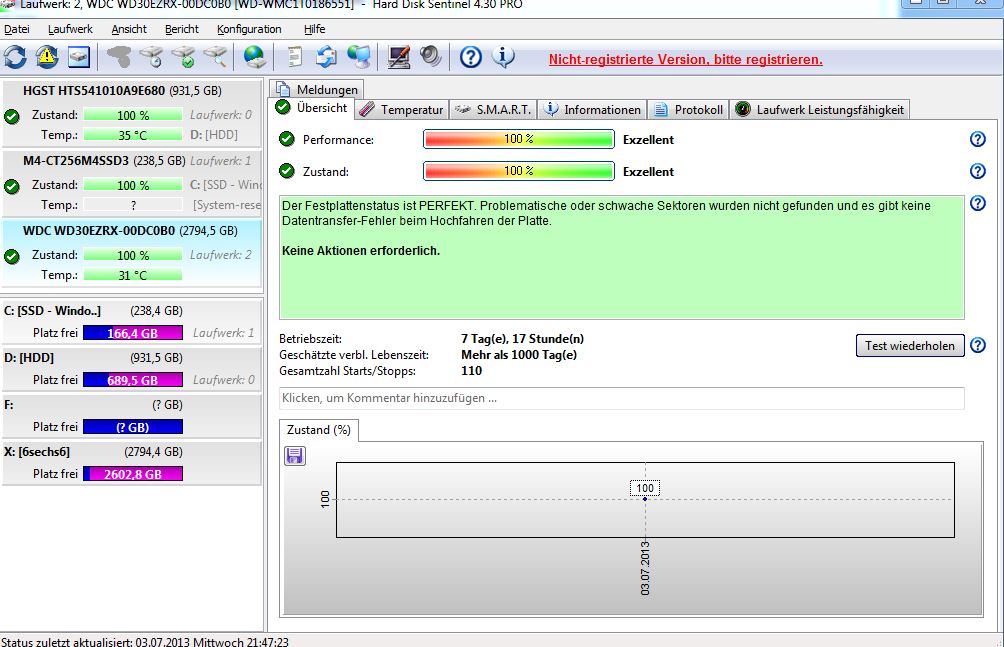Click help icon beside Zustand Exzellent row
The width and height of the screenshot is (1004, 647).
[x=978, y=171]
